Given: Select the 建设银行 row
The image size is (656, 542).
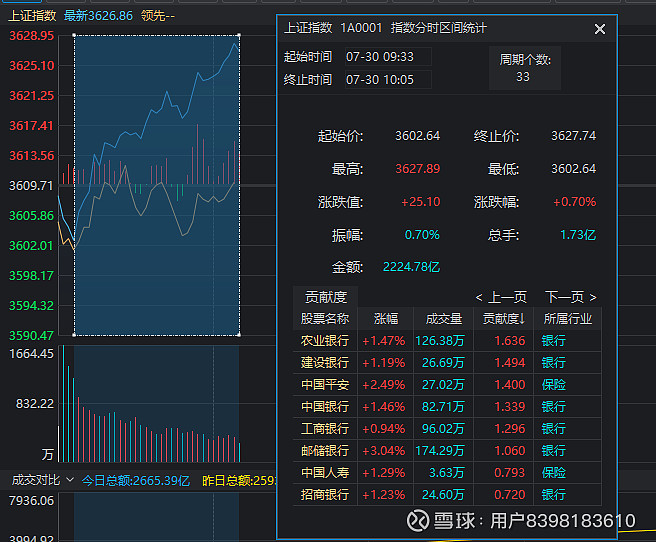Looking at the screenshot, I should (447, 363).
